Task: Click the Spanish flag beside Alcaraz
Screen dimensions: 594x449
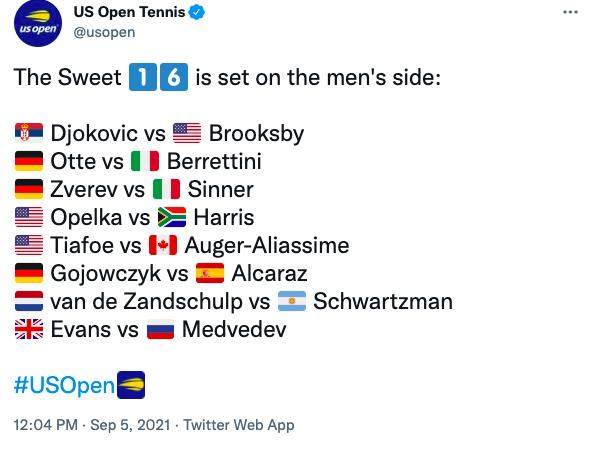Action: click(x=210, y=273)
